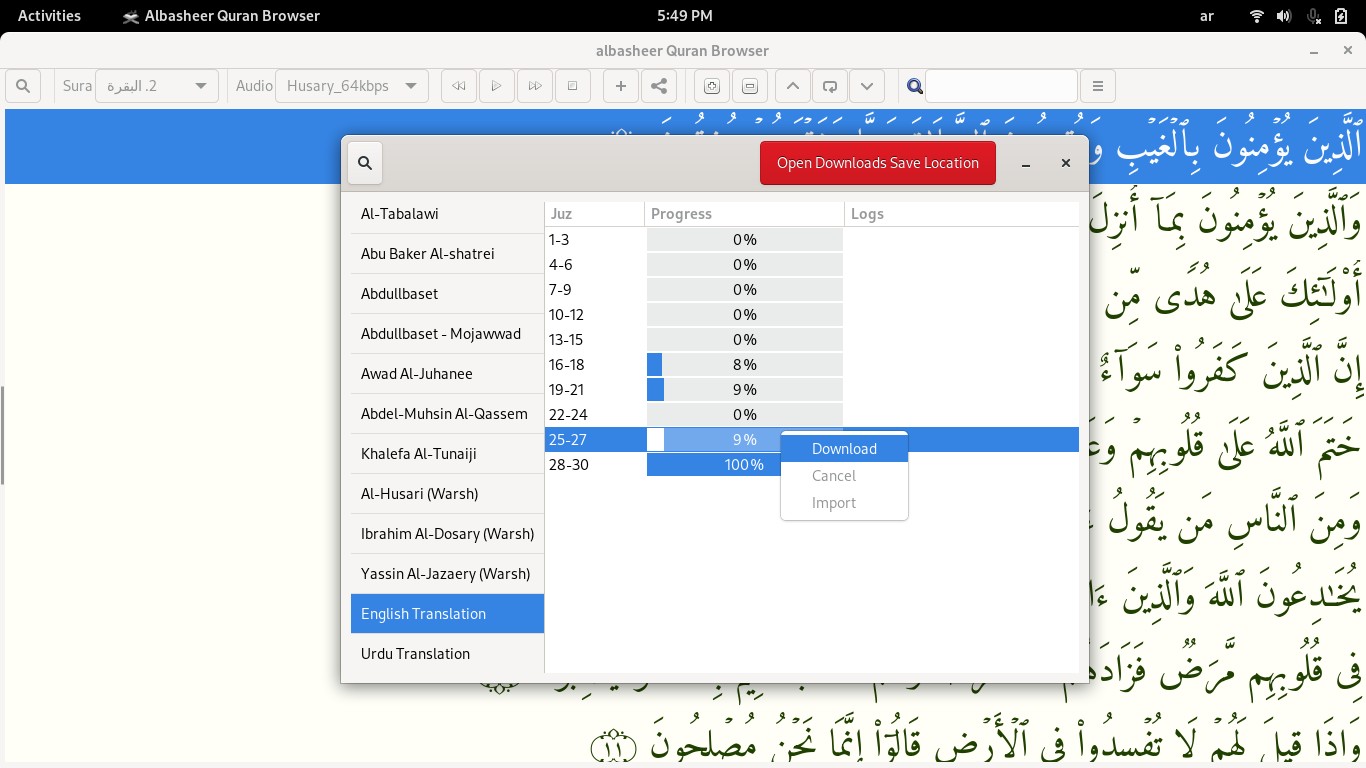Screen dimensions: 1366x768
Task: Click Open Downloads Save Location button
Action: click(878, 163)
